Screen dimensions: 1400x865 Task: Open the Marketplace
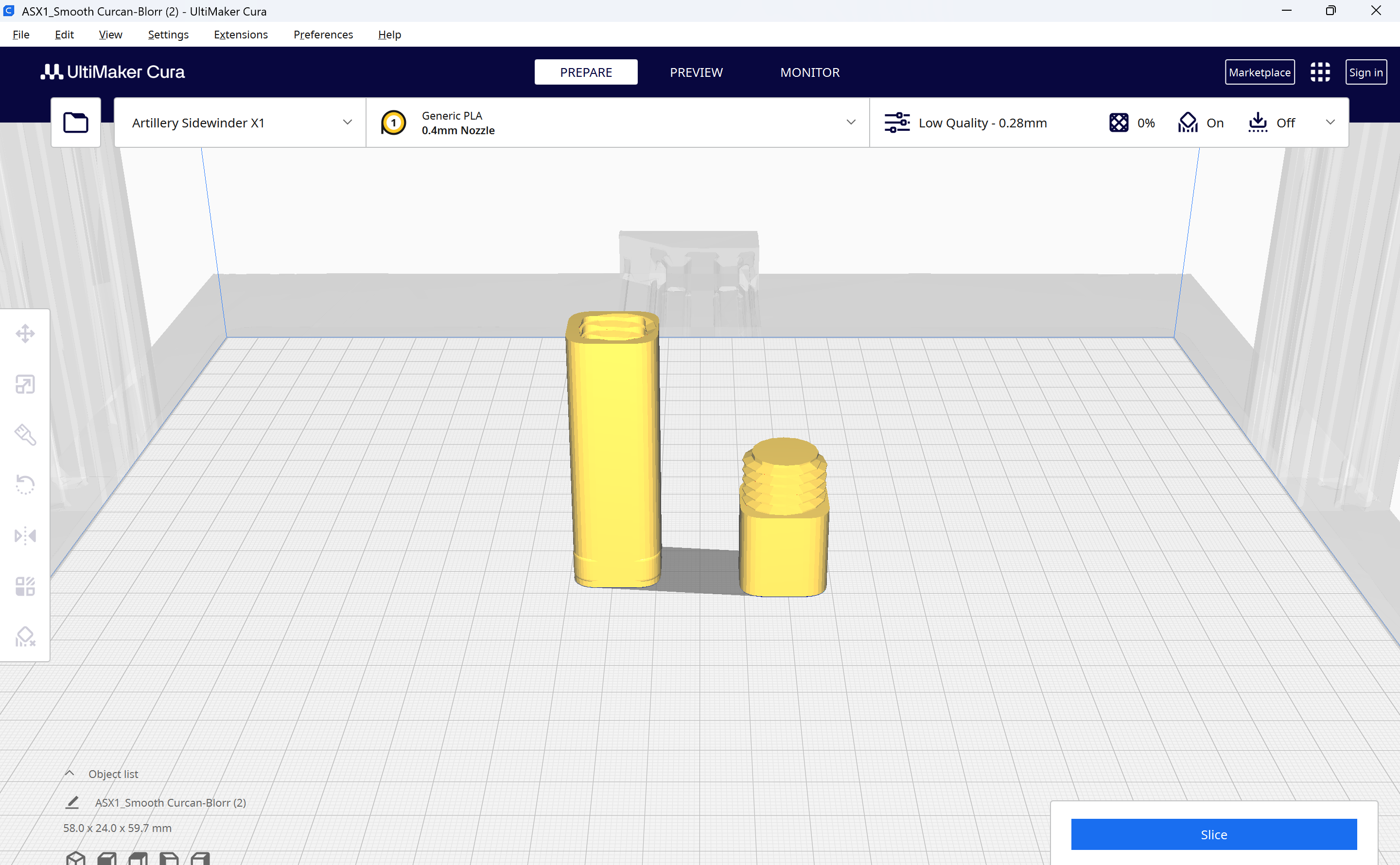tap(1260, 72)
